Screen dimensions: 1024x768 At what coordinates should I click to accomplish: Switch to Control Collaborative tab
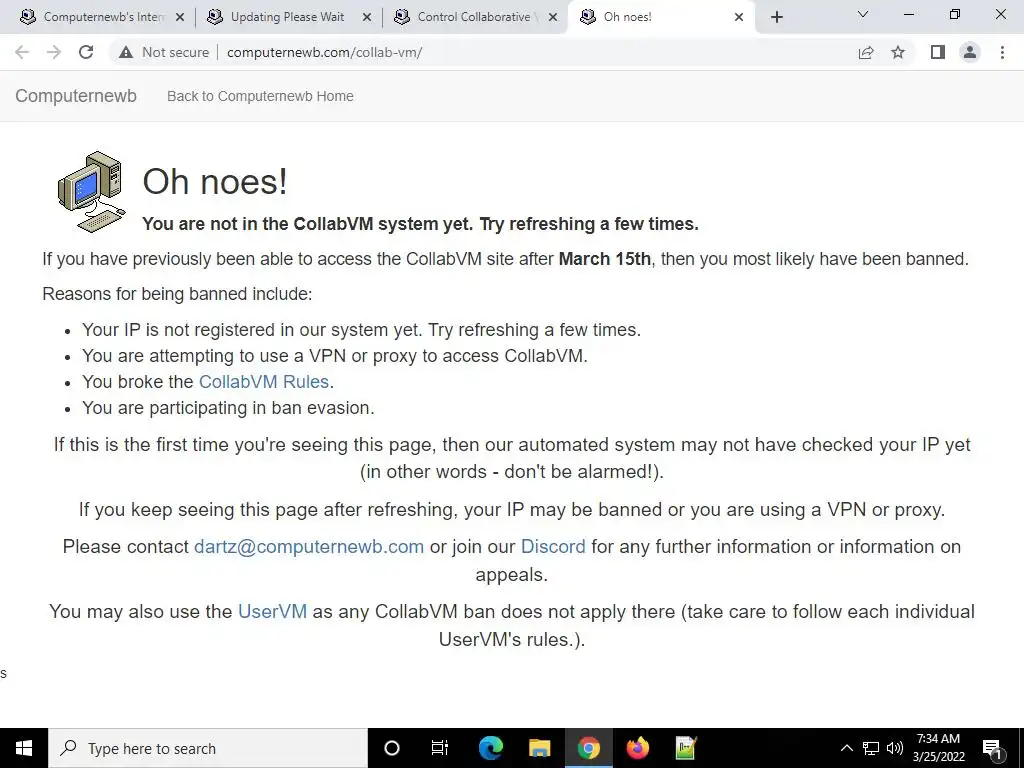pos(473,17)
